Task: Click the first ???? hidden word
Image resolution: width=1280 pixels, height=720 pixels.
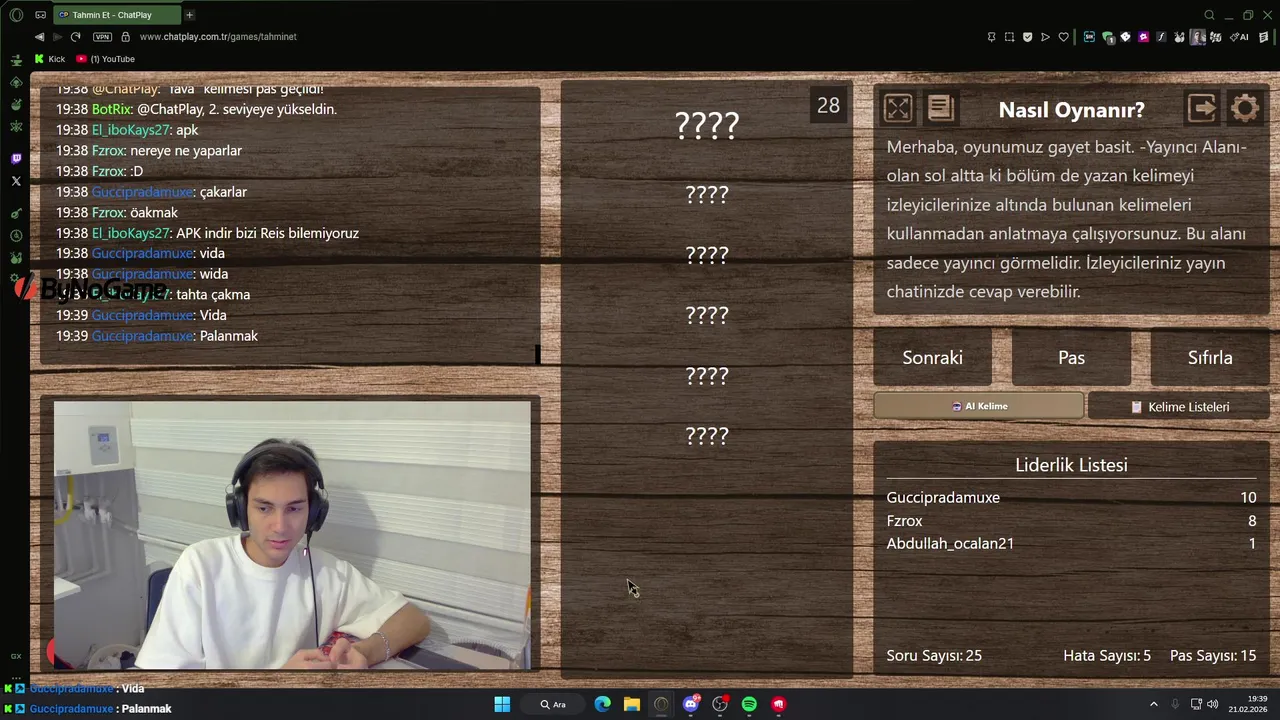Action: pos(707,125)
